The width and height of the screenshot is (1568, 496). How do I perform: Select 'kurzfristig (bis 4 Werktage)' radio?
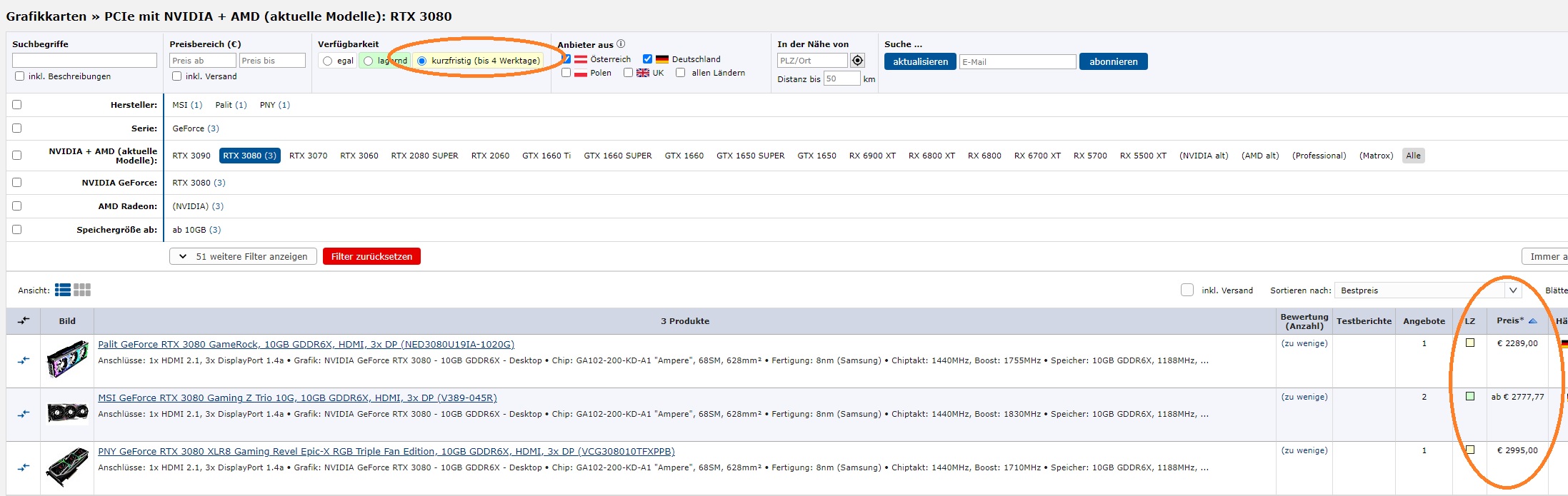click(421, 61)
